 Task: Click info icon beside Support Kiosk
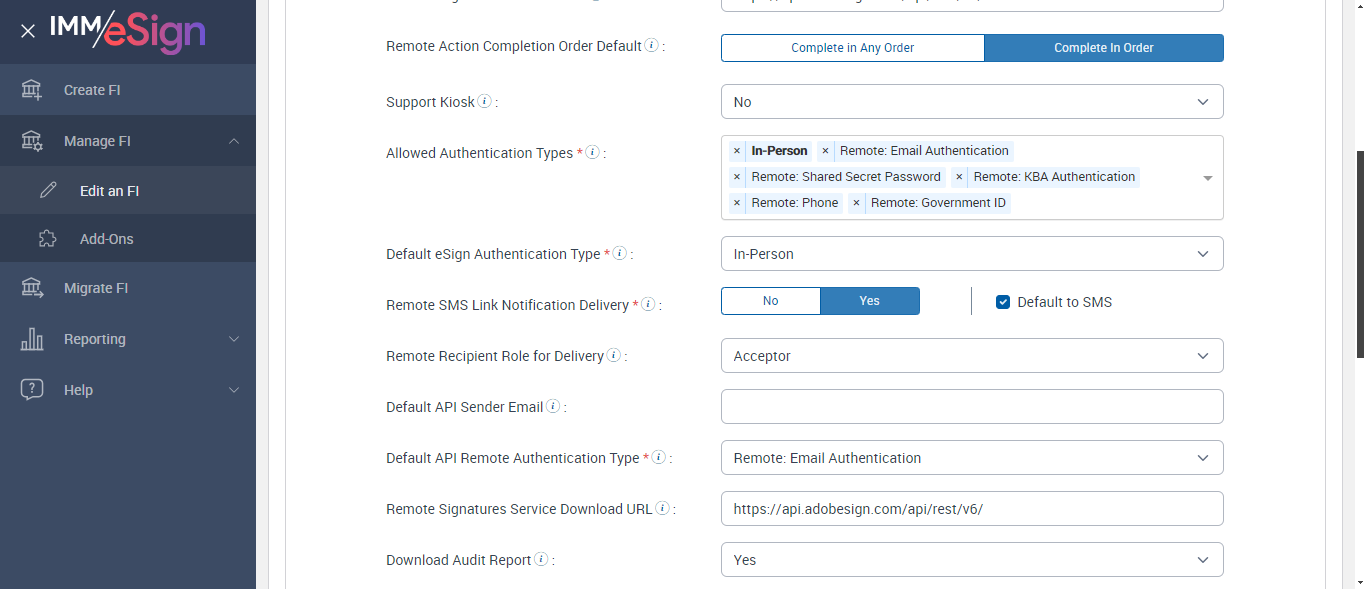pyautogui.click(x=484, y=101)
